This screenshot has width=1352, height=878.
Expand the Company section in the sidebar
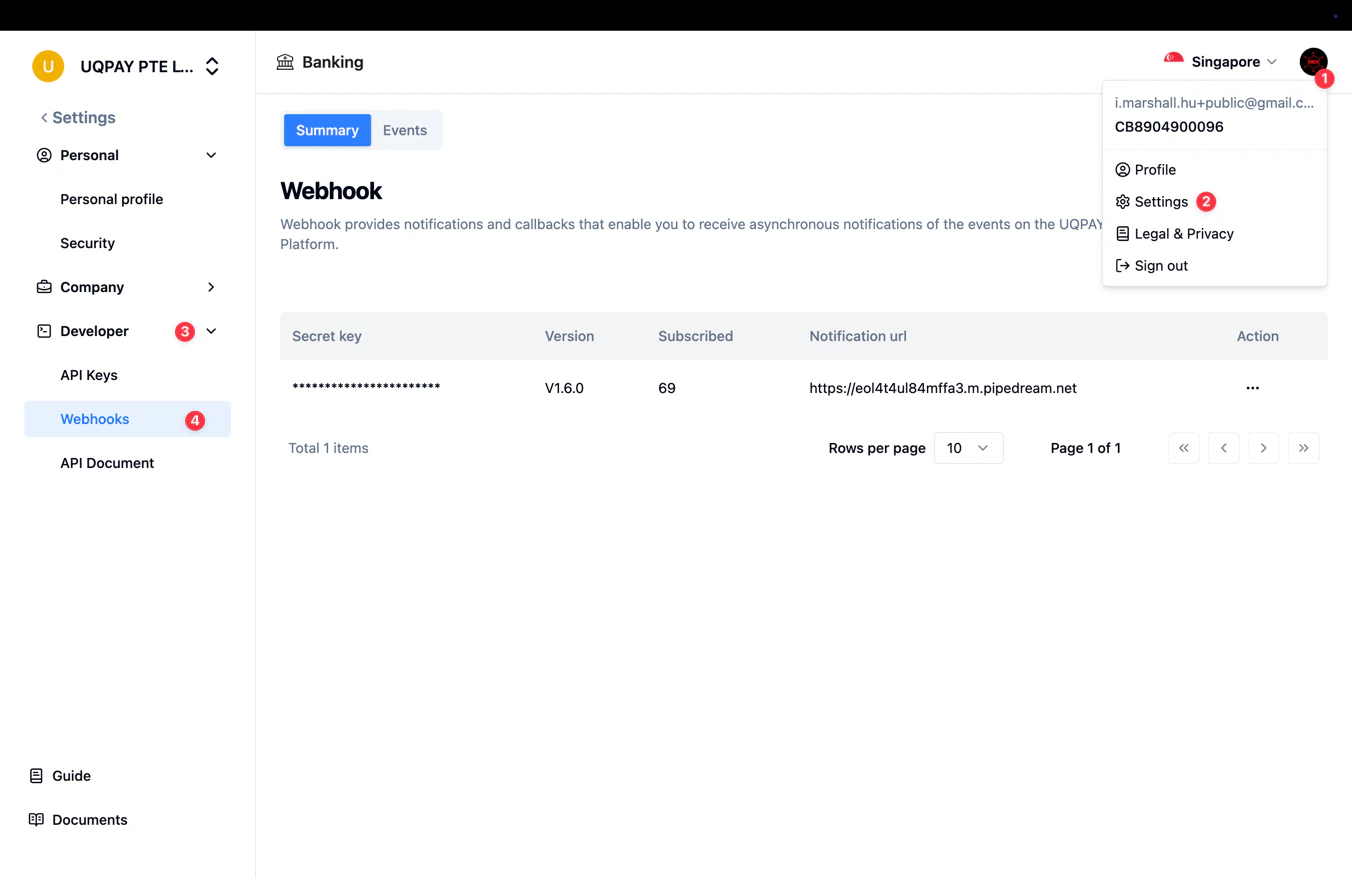pos(211,287)
